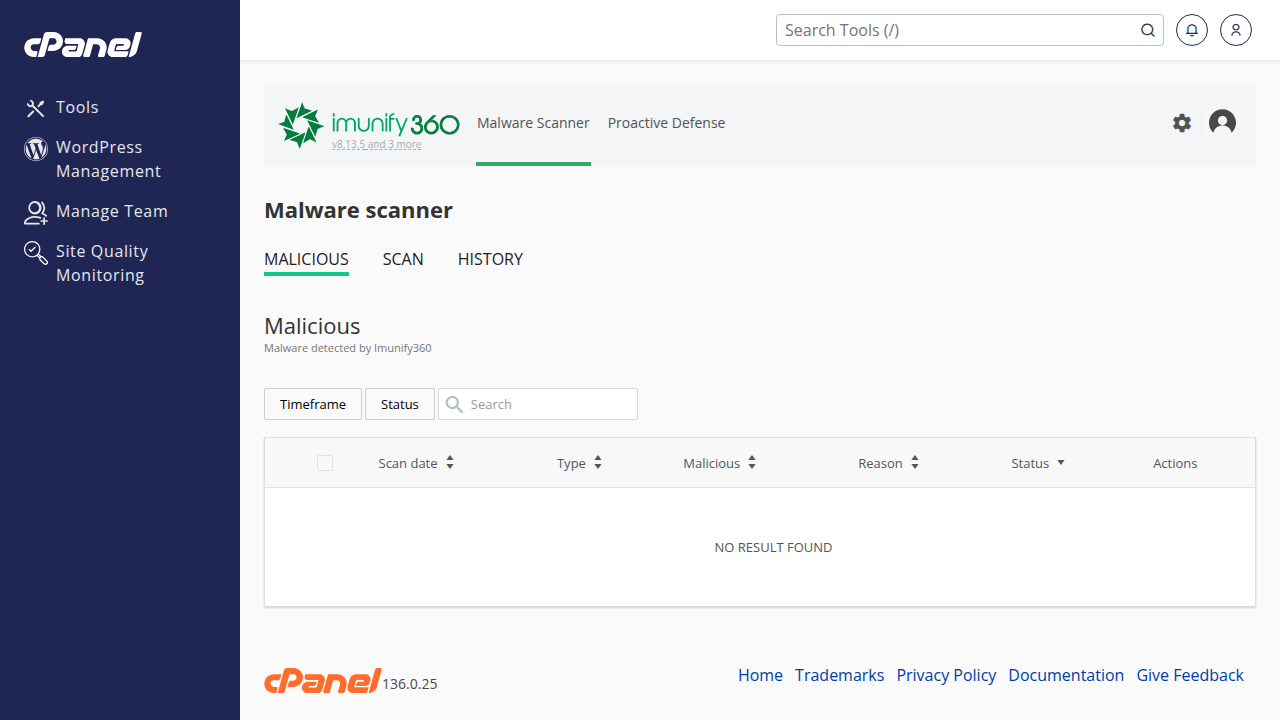Follow the Home footer link
The height and width of the screenshot is (720, 1280).
pos(760,675)
